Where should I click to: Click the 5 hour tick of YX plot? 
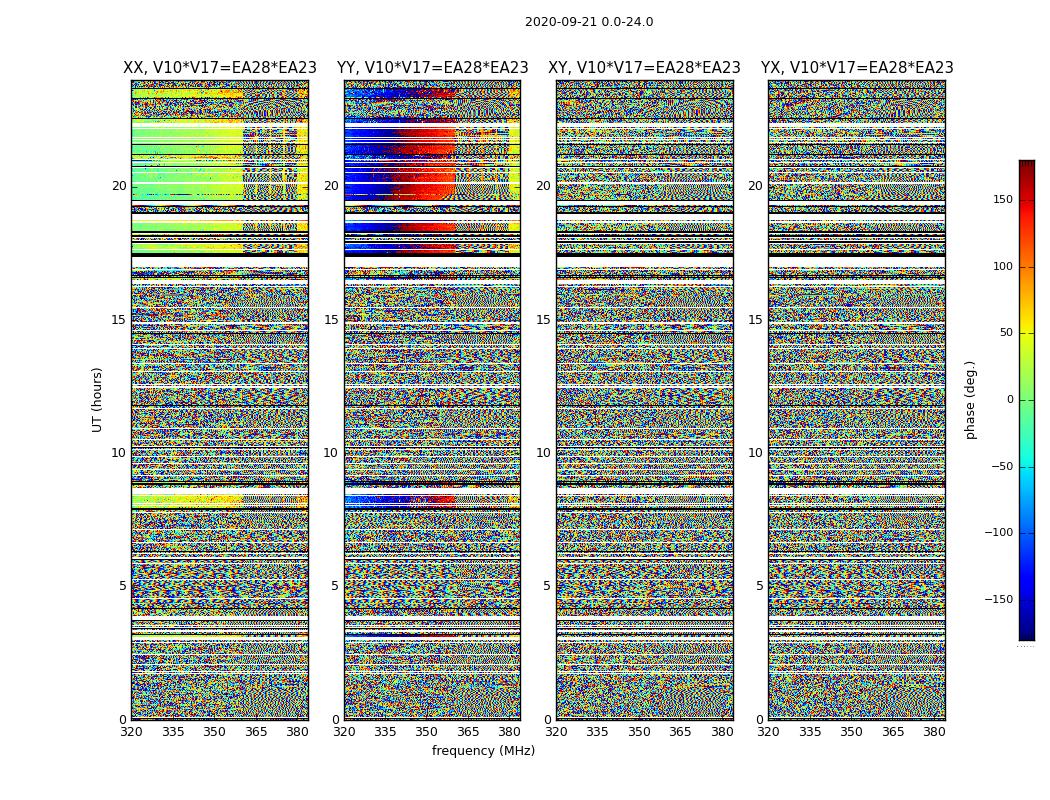[x=759, y=586]
